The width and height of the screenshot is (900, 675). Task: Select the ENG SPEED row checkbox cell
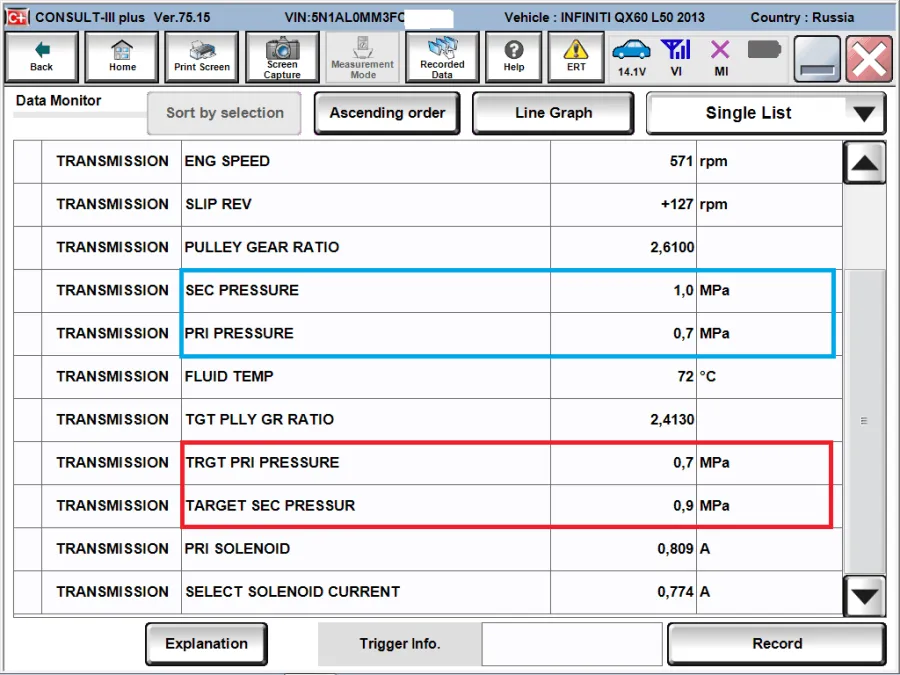click(x=28, y=162)
